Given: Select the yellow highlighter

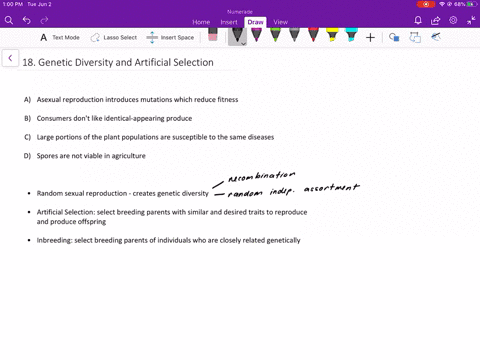Looking at the screenshot, I should coord(332,35).
